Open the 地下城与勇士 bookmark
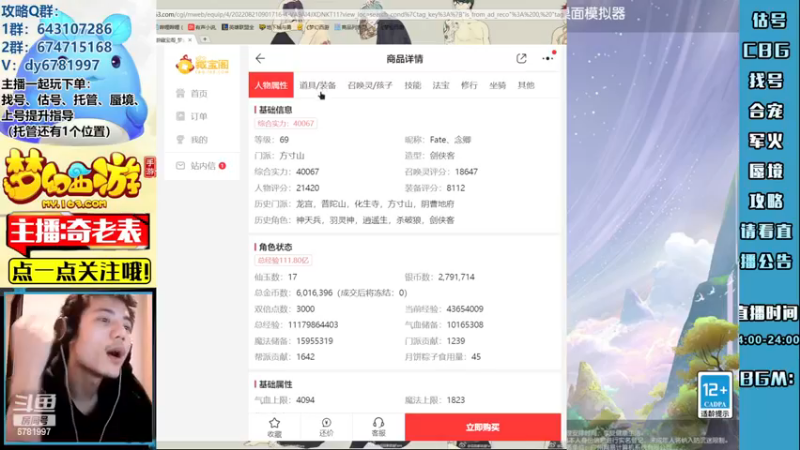The width and height of the screenshot is (800, 450). [276, 27]
